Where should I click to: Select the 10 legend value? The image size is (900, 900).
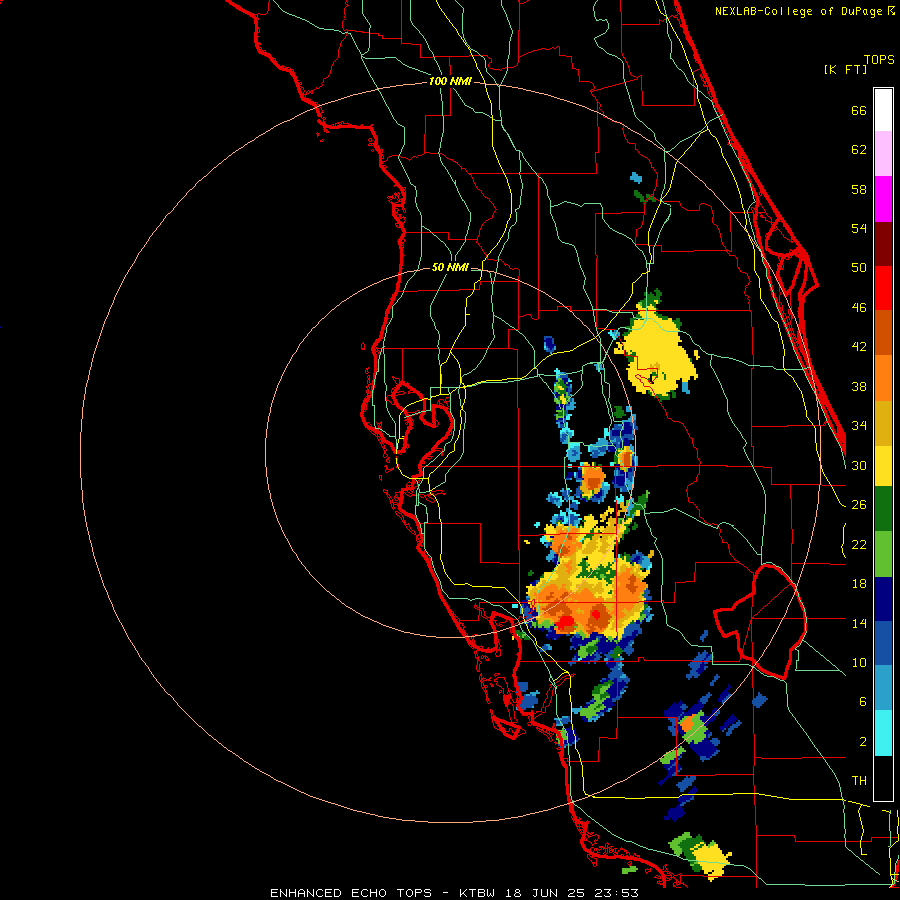coord(859,662)
